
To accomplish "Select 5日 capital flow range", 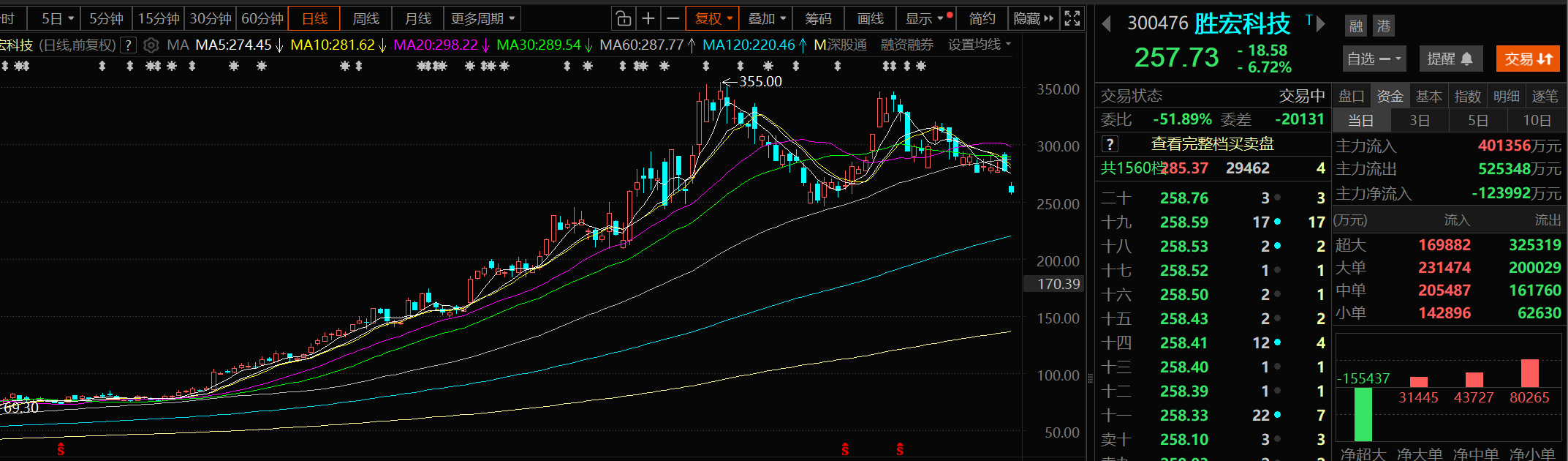I will coord(1477,120).
